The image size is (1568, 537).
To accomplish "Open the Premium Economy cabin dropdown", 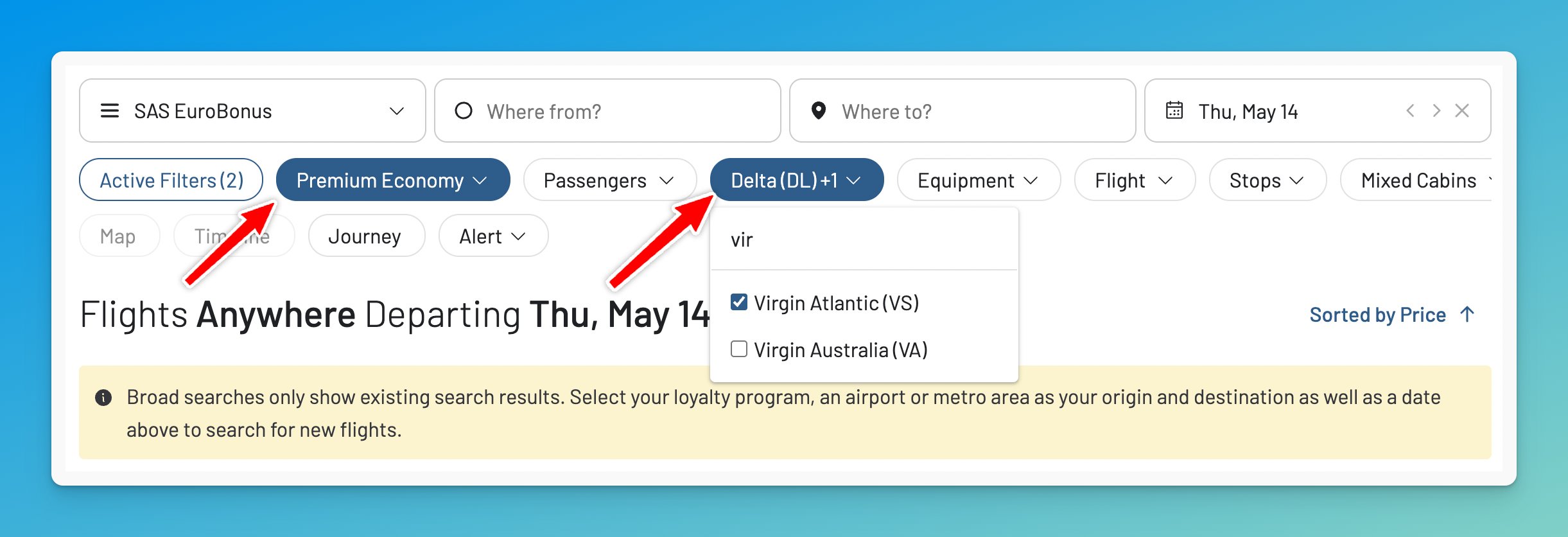I will 392,180.
